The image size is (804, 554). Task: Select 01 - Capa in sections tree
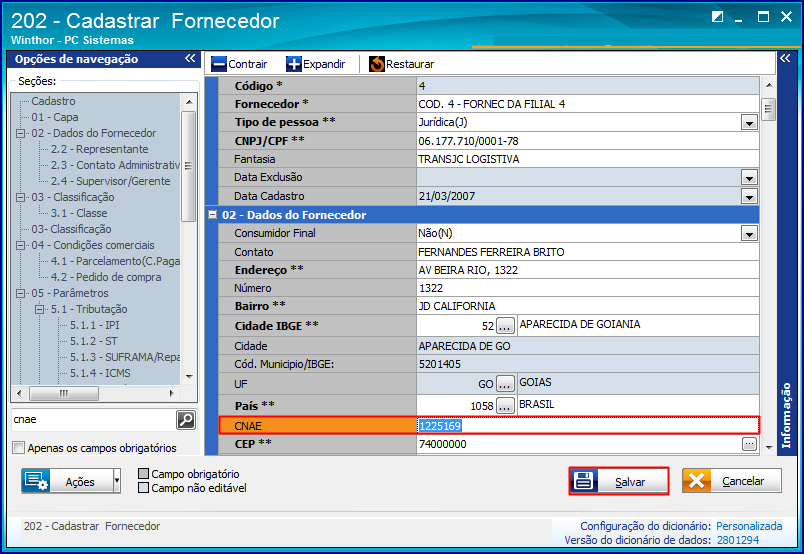pyautogui.click(x=55, y=117)
